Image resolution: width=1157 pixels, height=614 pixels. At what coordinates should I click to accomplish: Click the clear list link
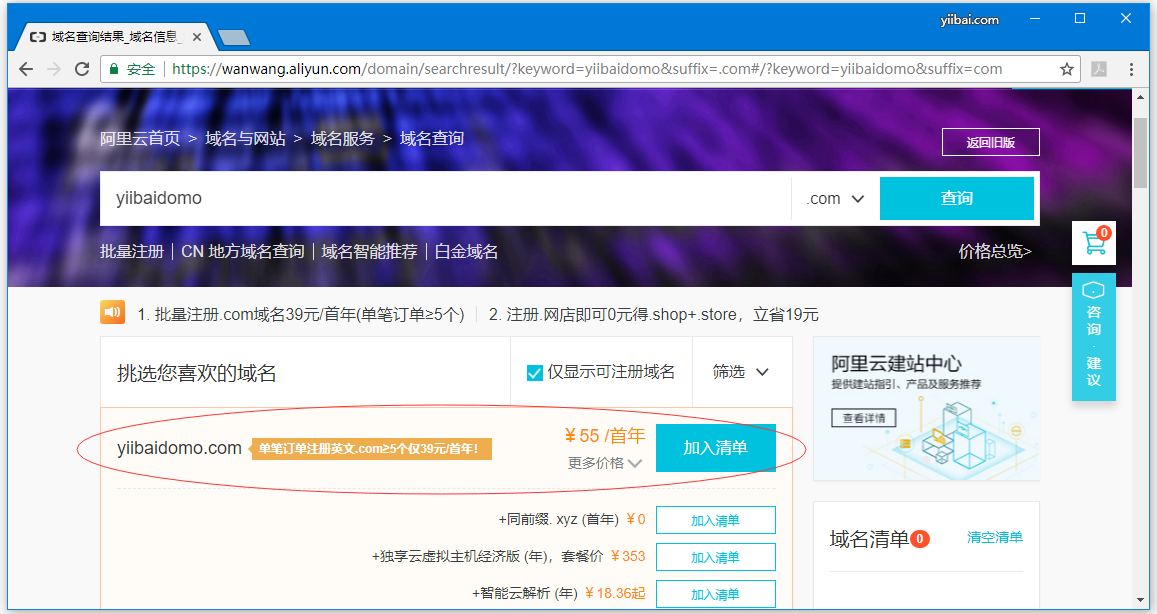(x=994, y=537)
